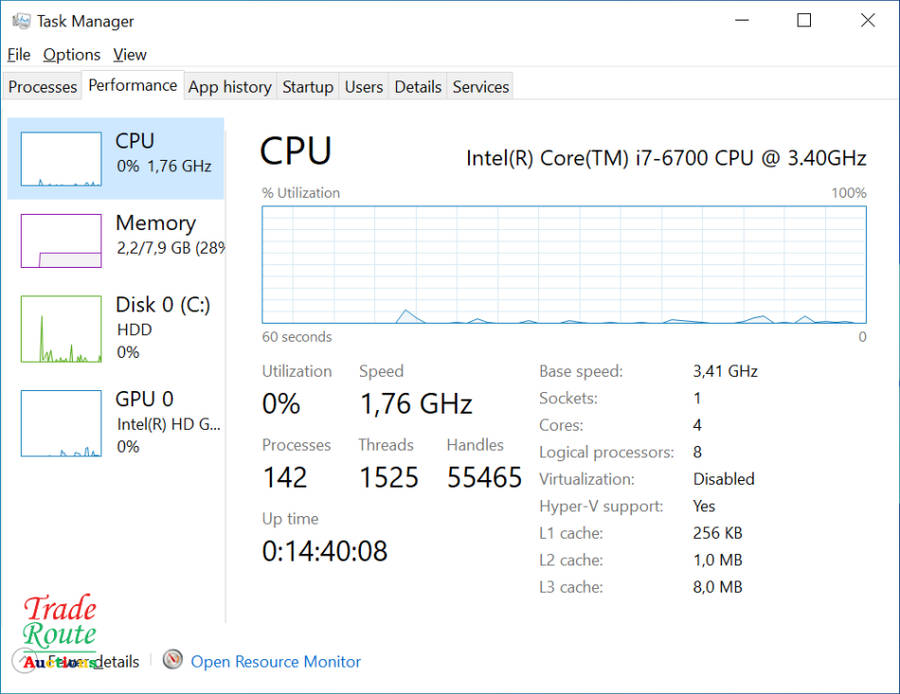This screenshot has height=694, width=900.
Task: Switch to the Details tab
Action: 418,87
